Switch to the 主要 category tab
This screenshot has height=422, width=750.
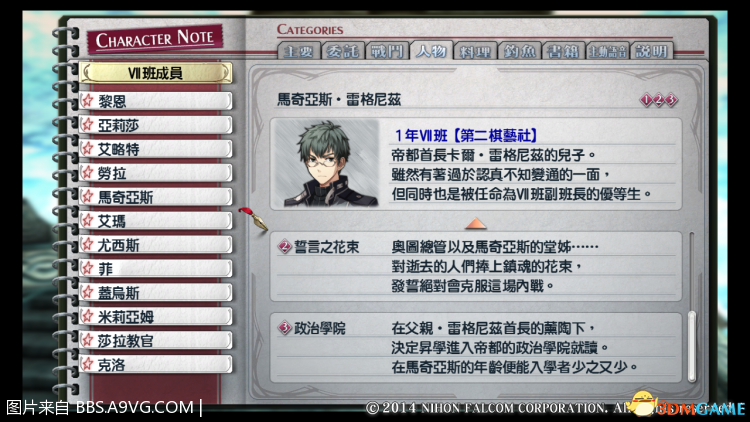click(298, 51)
